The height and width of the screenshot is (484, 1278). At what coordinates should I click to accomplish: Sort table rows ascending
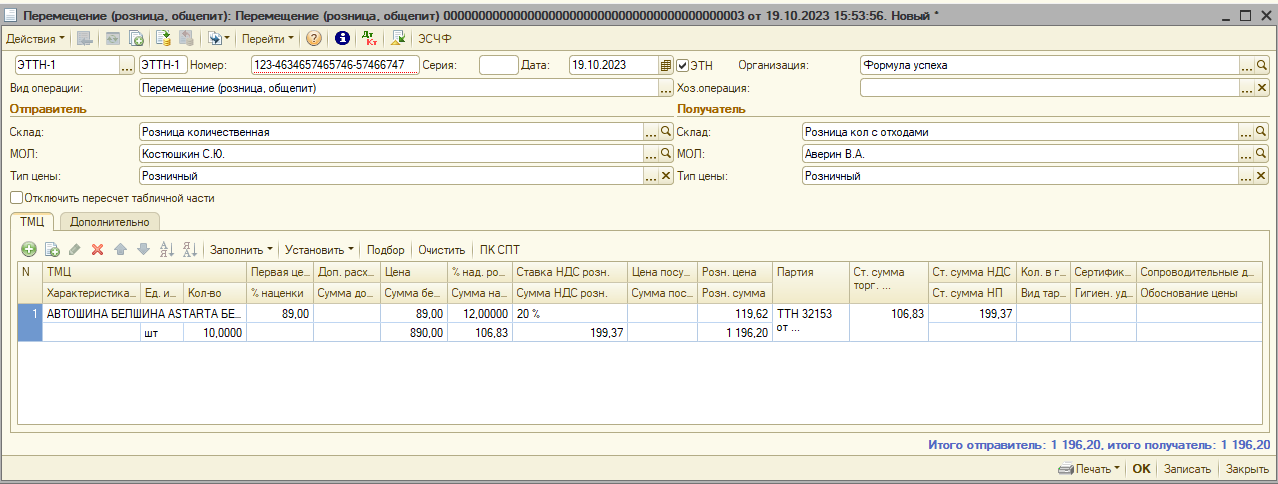(x=166, y=250)
